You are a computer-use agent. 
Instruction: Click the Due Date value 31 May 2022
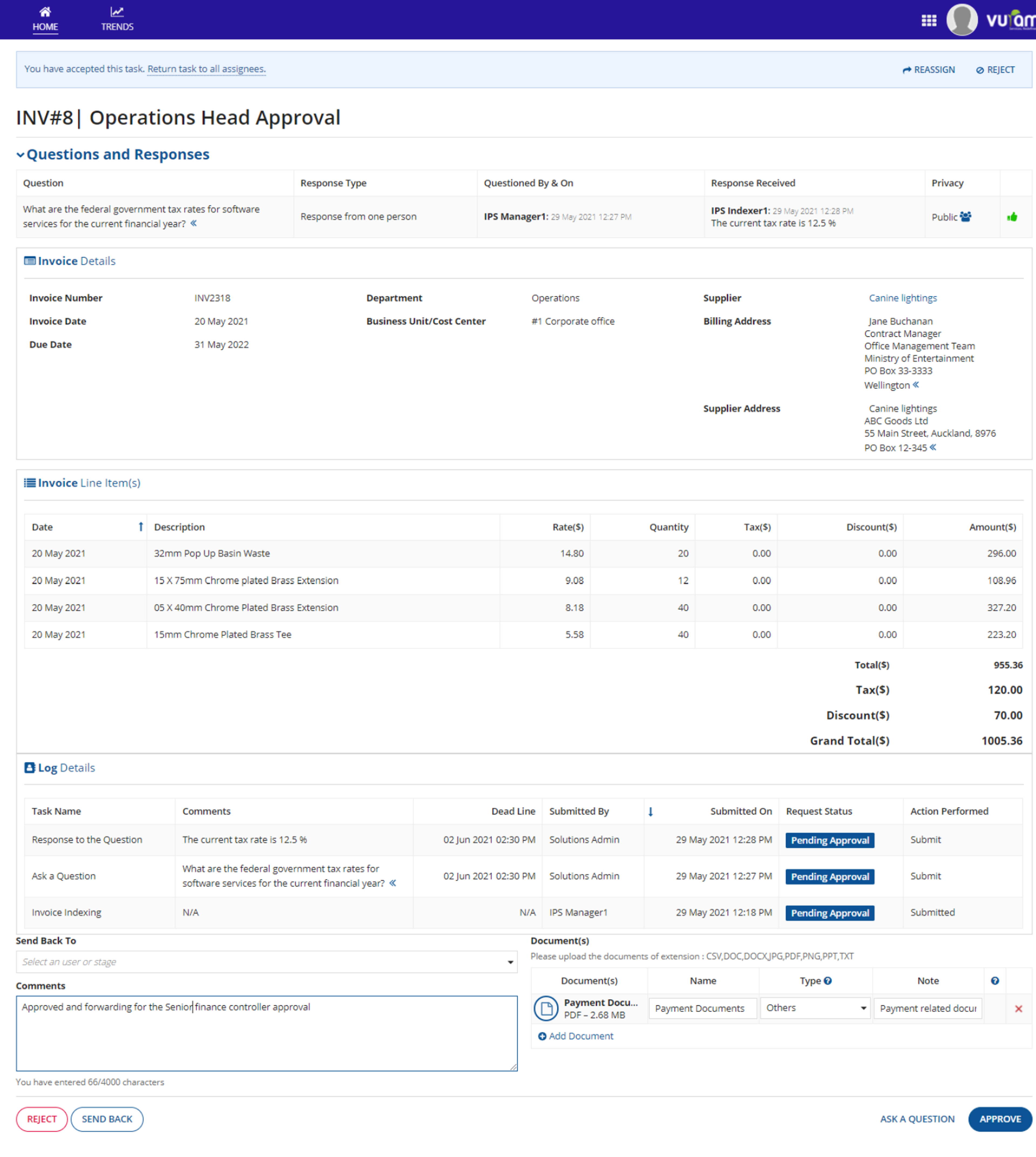pos(221,344)
